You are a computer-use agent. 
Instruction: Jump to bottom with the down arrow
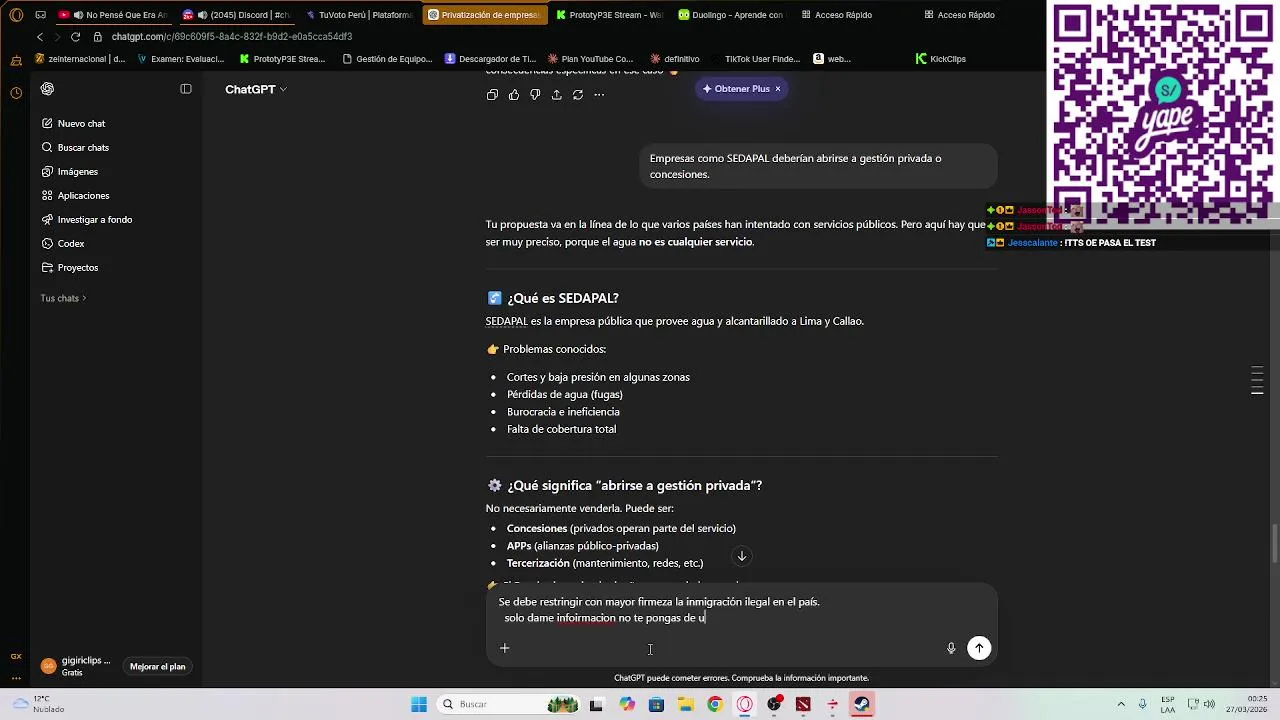pos(742,556)
